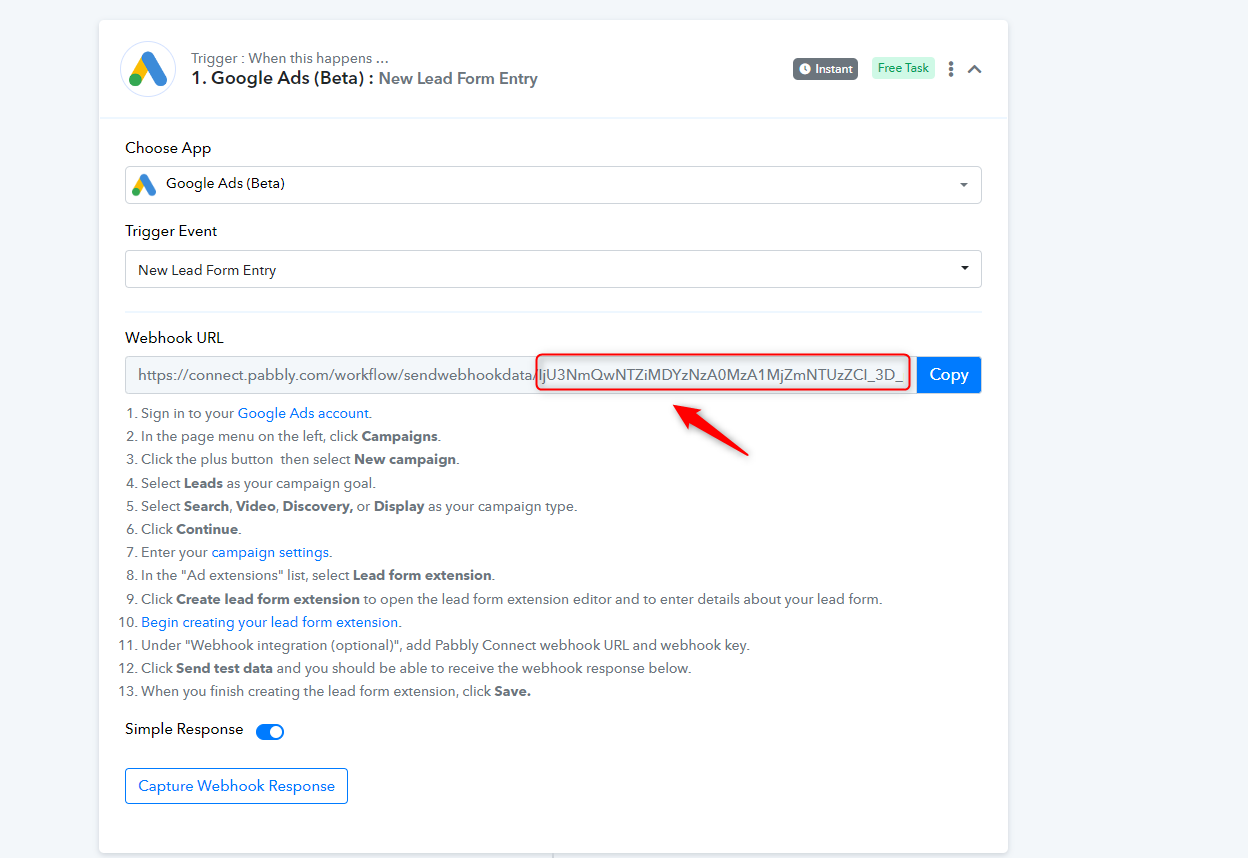This screenshot has height=858, width=1248.
Task: Click Capture Webhook Response button
Action: (236, 786)
